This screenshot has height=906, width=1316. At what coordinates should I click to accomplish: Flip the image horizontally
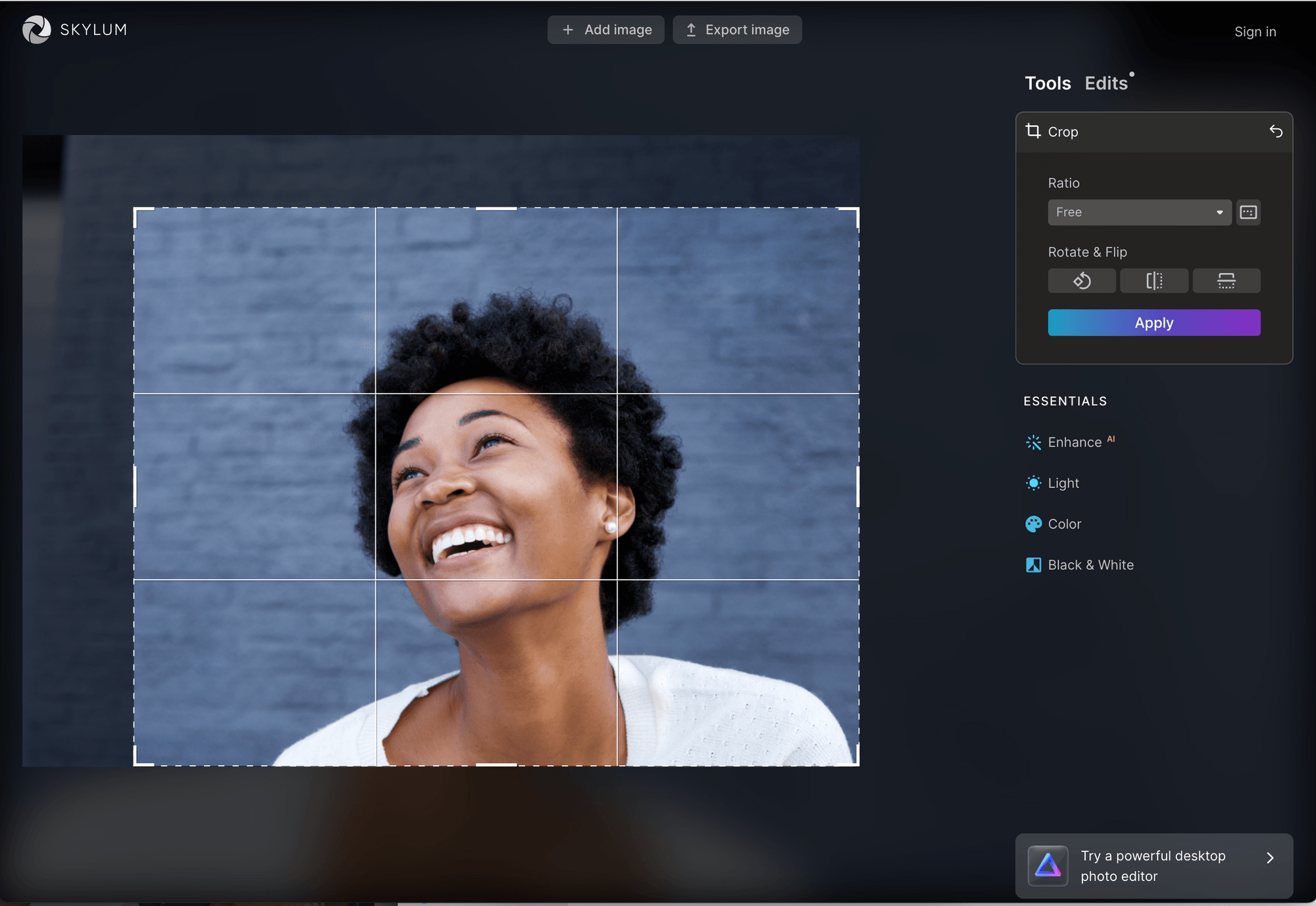1153,280
